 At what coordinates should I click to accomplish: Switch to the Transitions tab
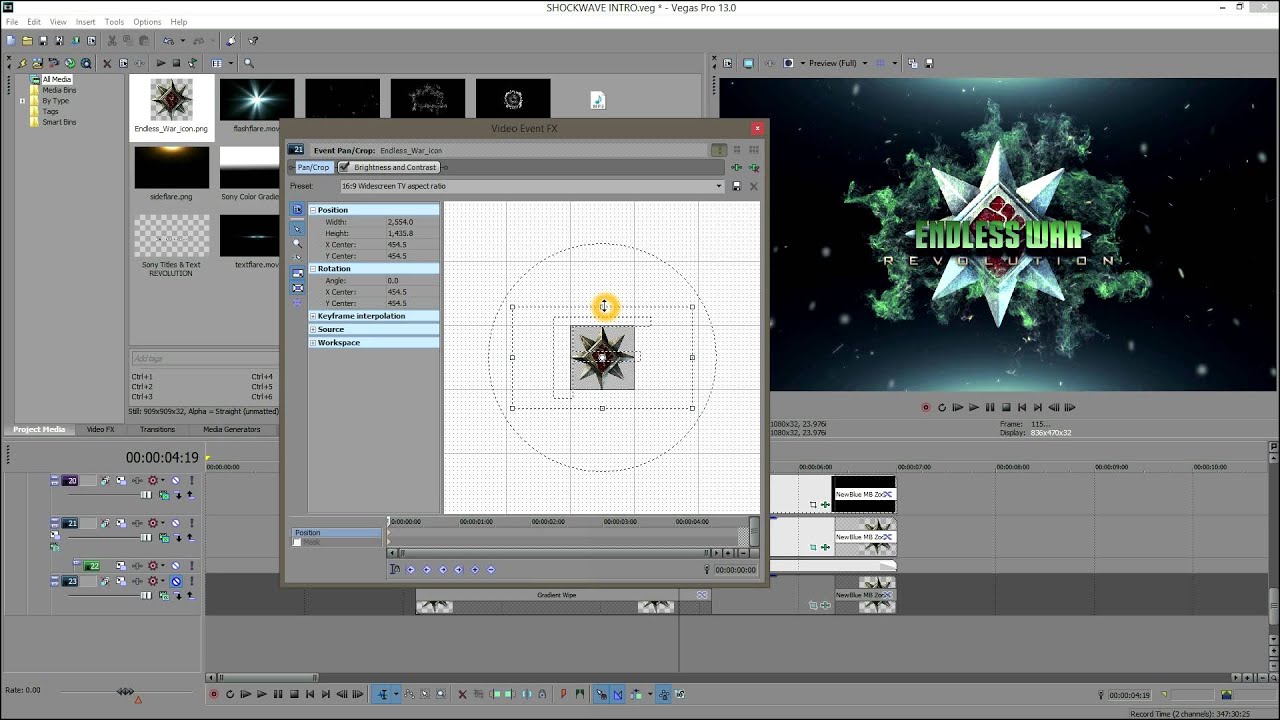click(x=157, y=429)
